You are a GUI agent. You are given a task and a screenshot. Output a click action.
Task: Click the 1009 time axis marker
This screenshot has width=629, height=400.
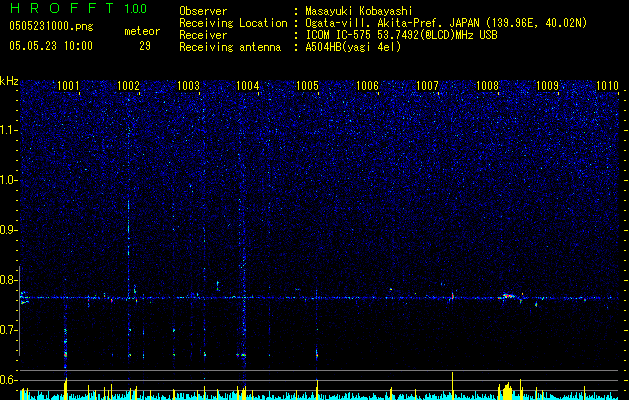point(547,85)
